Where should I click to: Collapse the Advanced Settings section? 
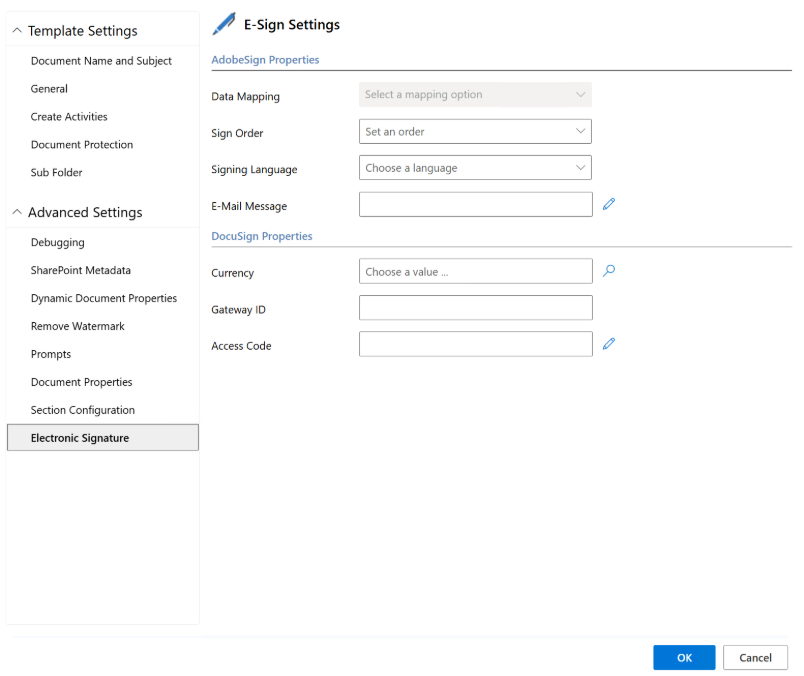17,212
